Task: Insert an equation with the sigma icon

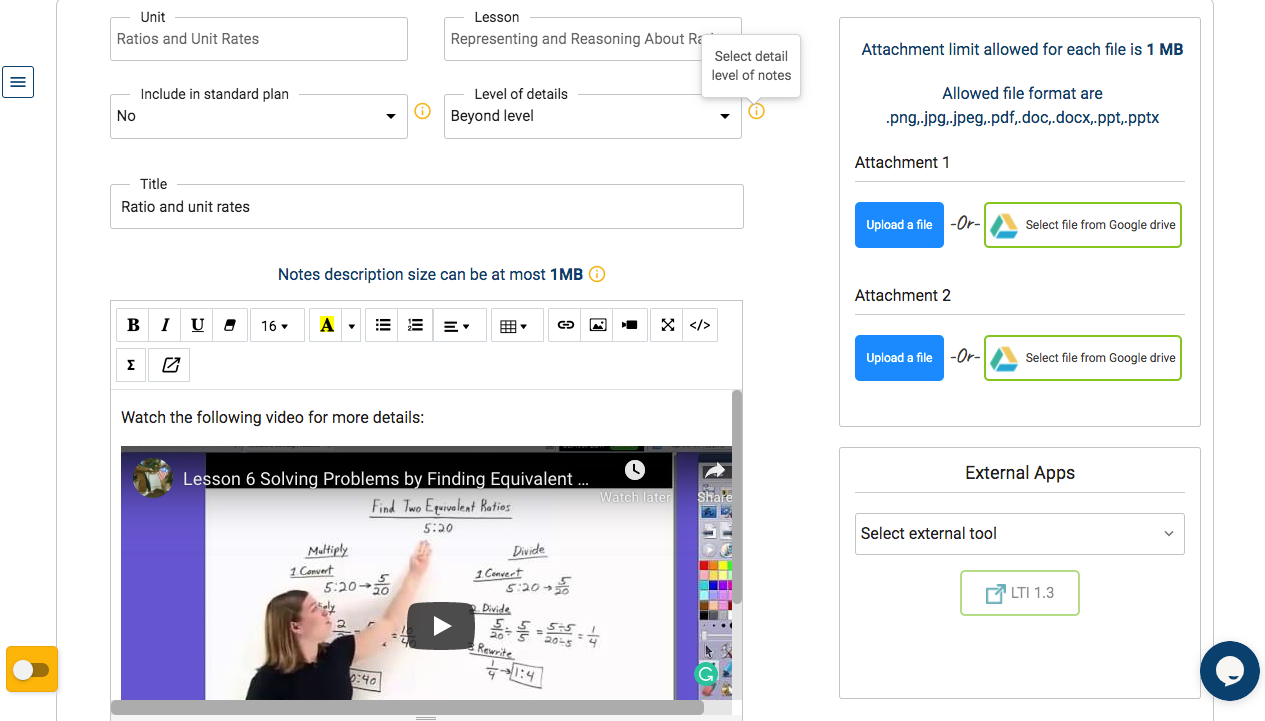Action: (131, 365)
